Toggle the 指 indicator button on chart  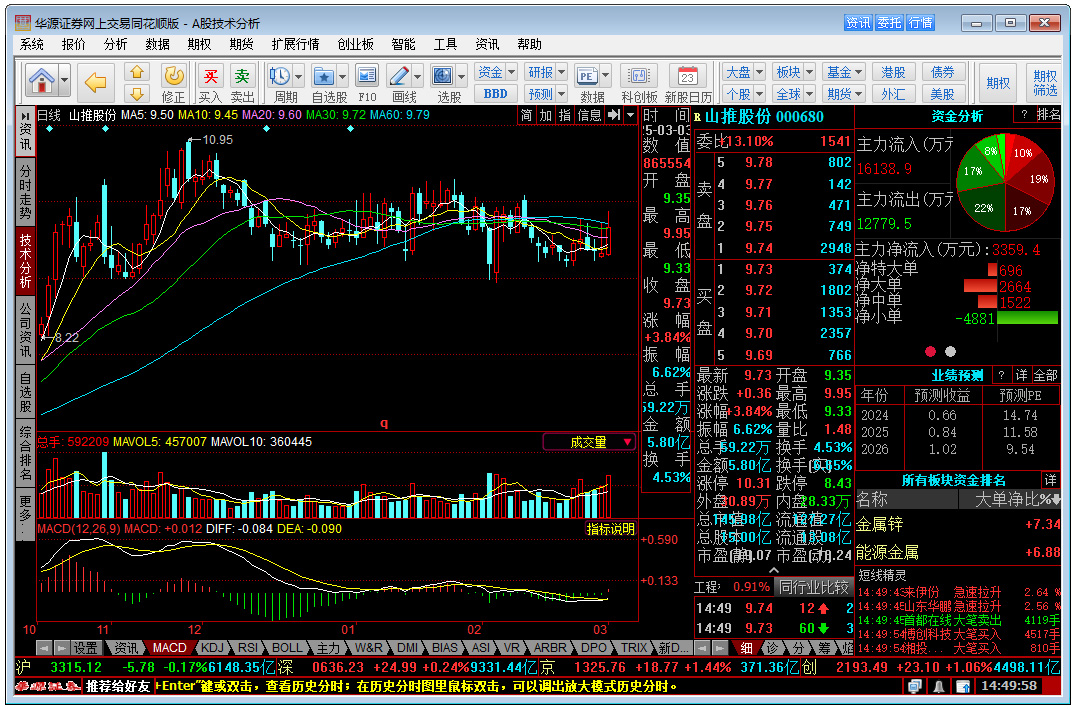(565, 115)
